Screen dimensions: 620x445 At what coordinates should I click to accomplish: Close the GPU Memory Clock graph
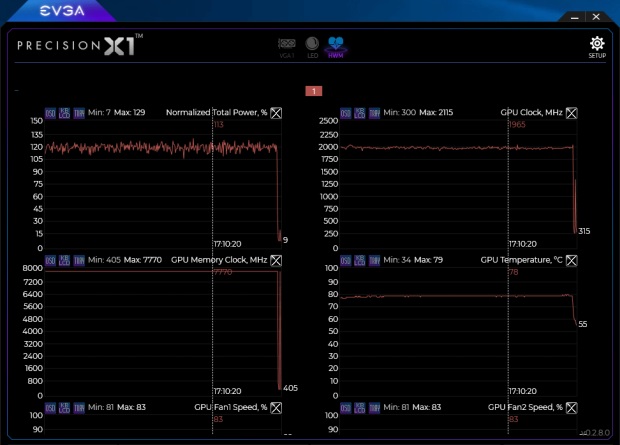[276, 260]
